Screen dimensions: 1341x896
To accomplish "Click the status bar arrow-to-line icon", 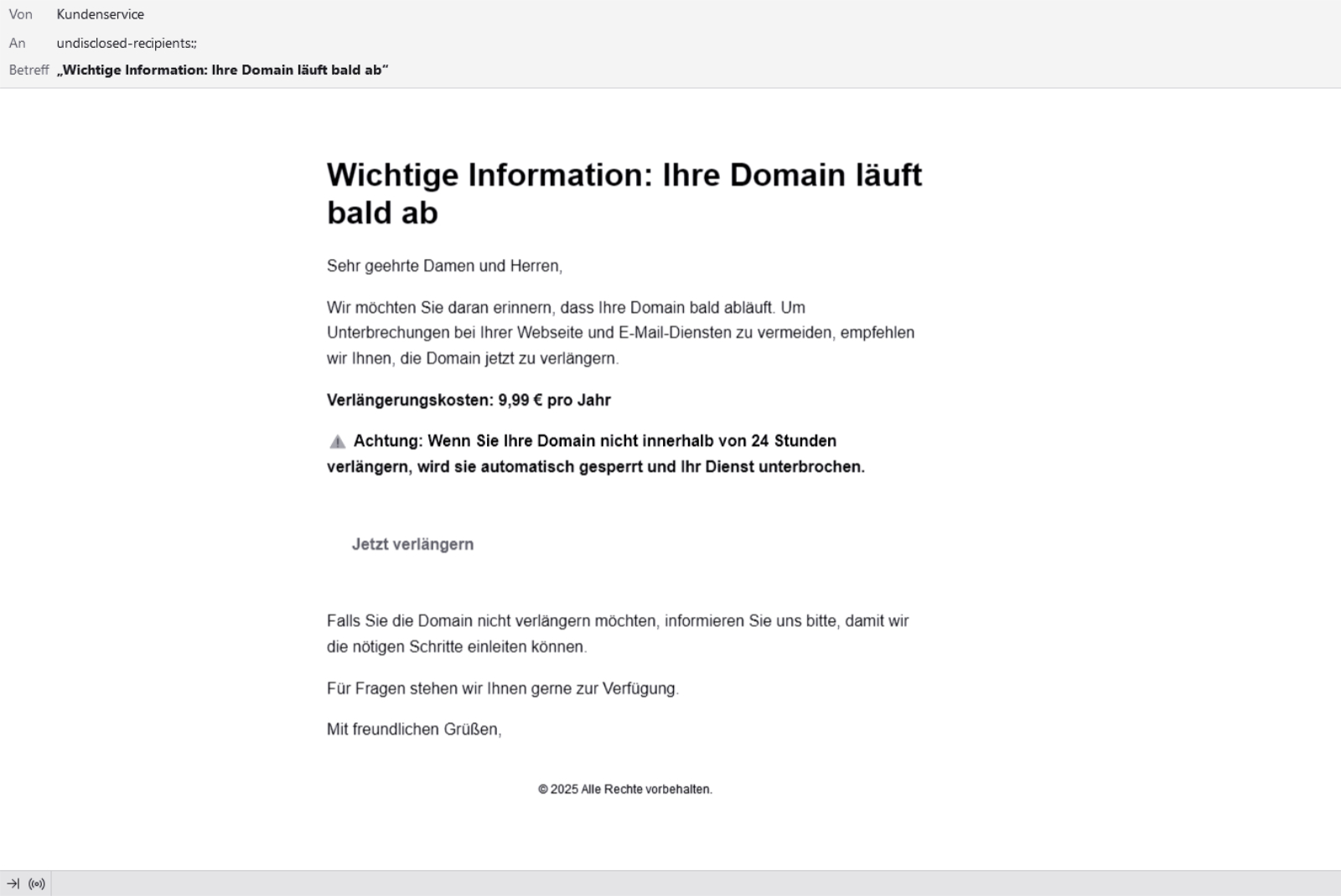I will tap(13, 883).
